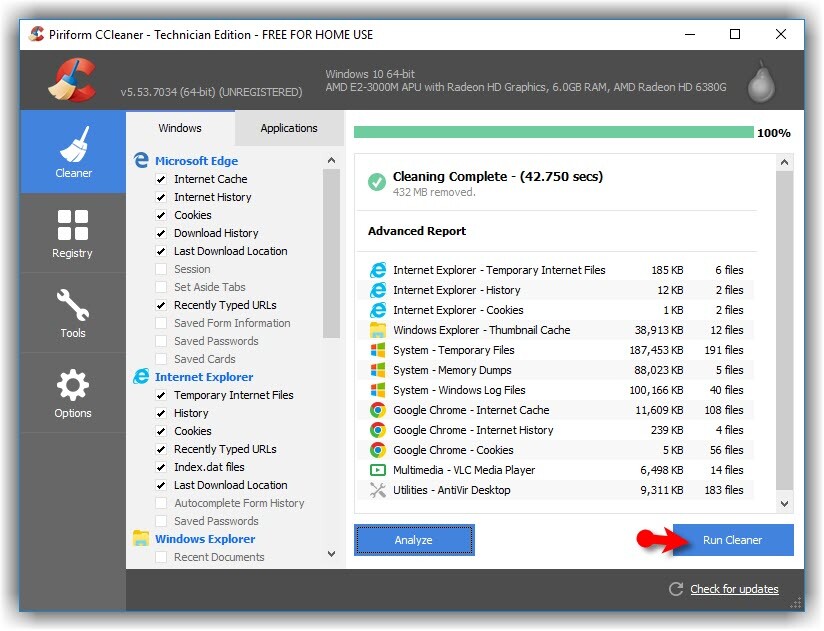Click Windows icon beside System - Windows Log Files

[x=378, y=390]
